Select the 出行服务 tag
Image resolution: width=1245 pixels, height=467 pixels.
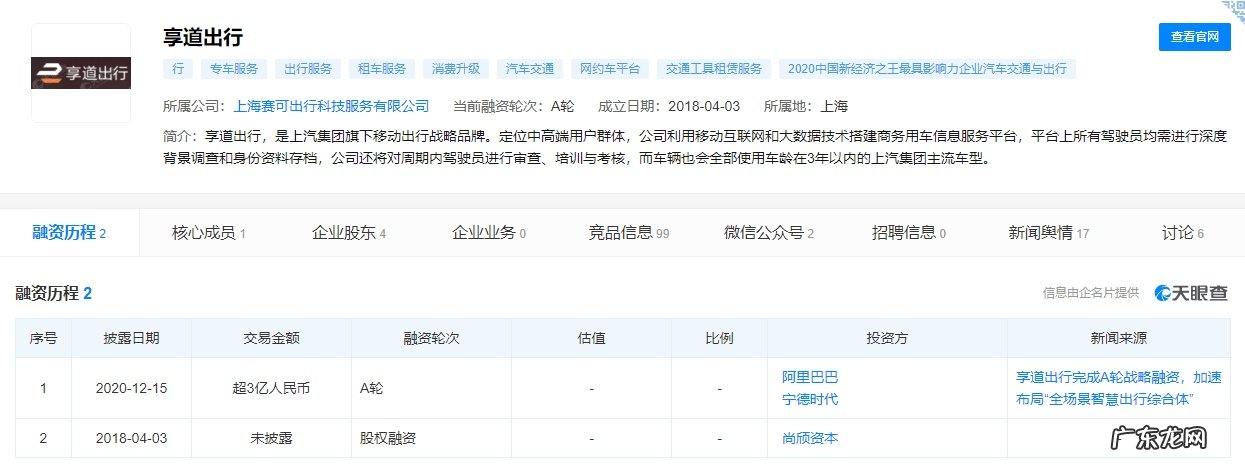coord(307,69)
